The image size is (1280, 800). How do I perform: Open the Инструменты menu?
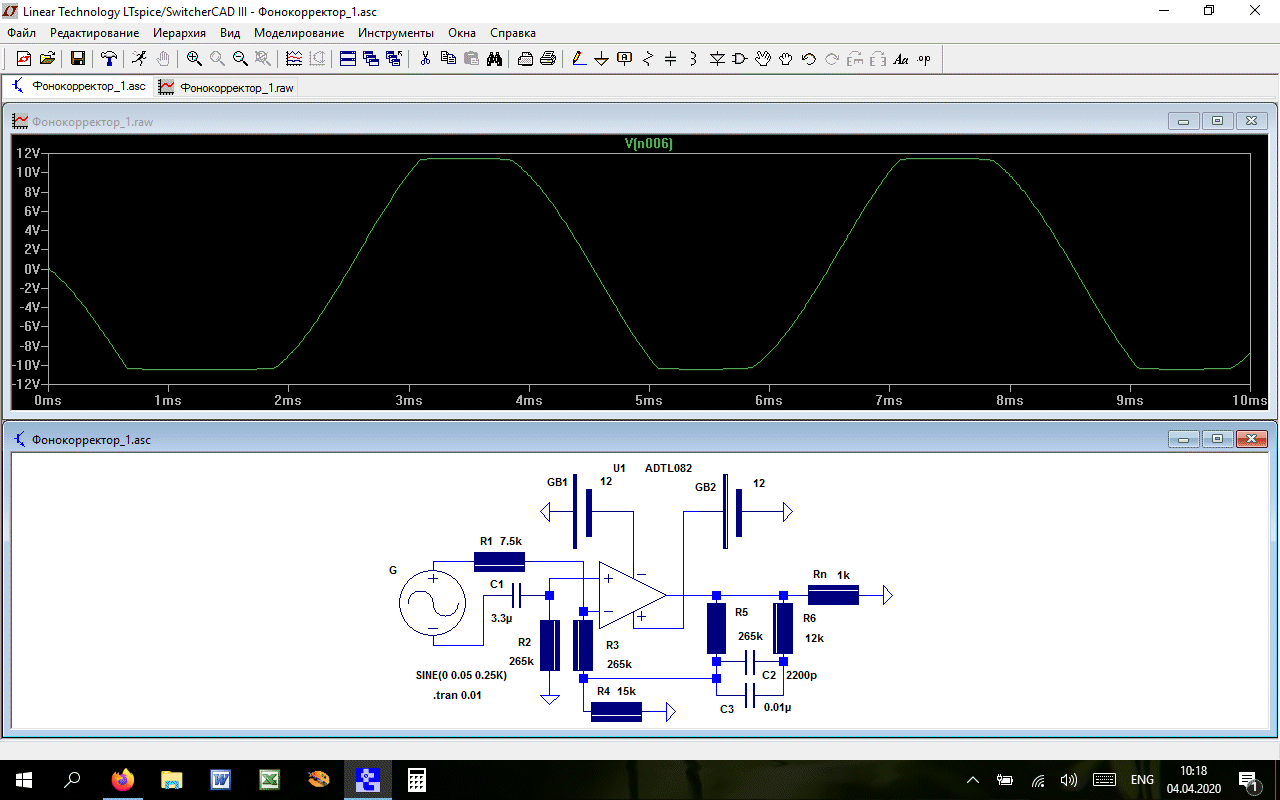coord(396,33)
